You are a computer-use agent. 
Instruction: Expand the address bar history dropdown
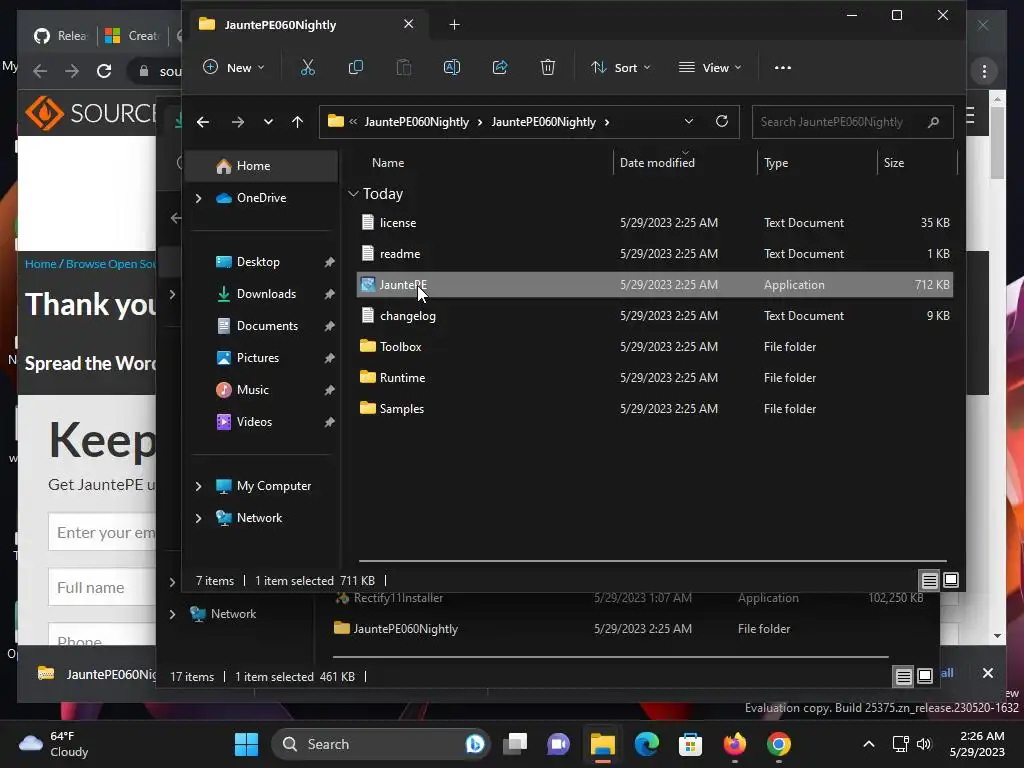pyautogui.click(x=688, y=122)
